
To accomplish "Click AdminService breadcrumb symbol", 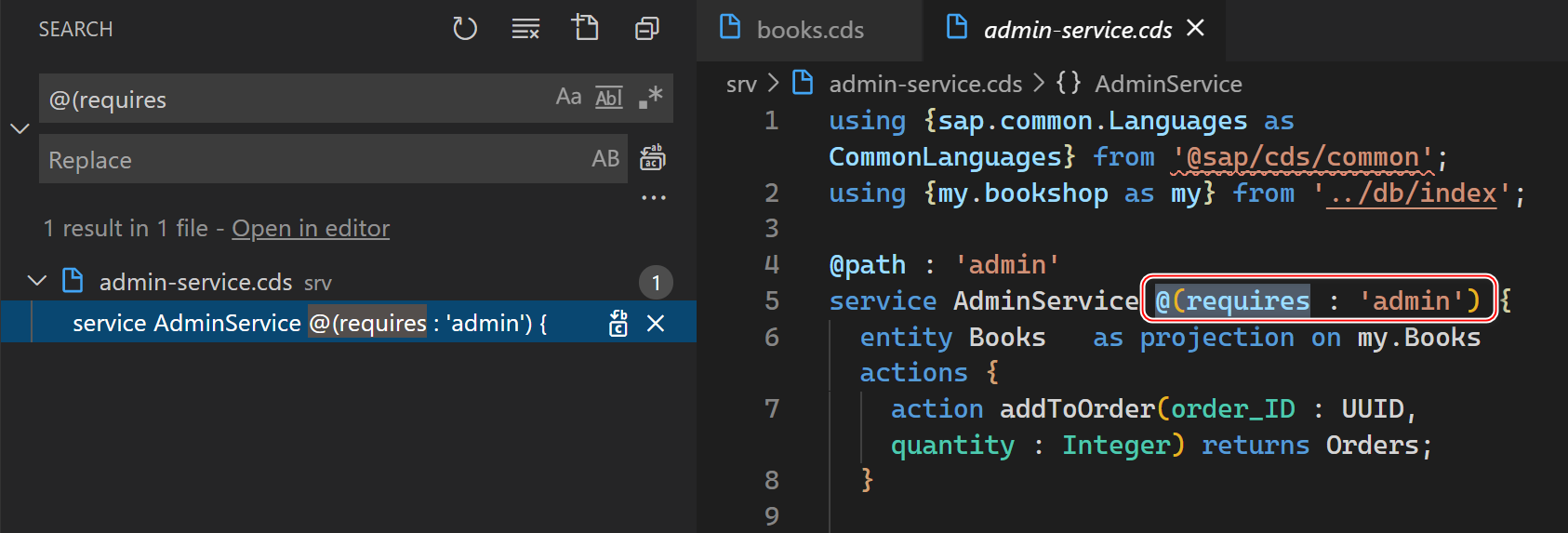I will point(1168,84).
